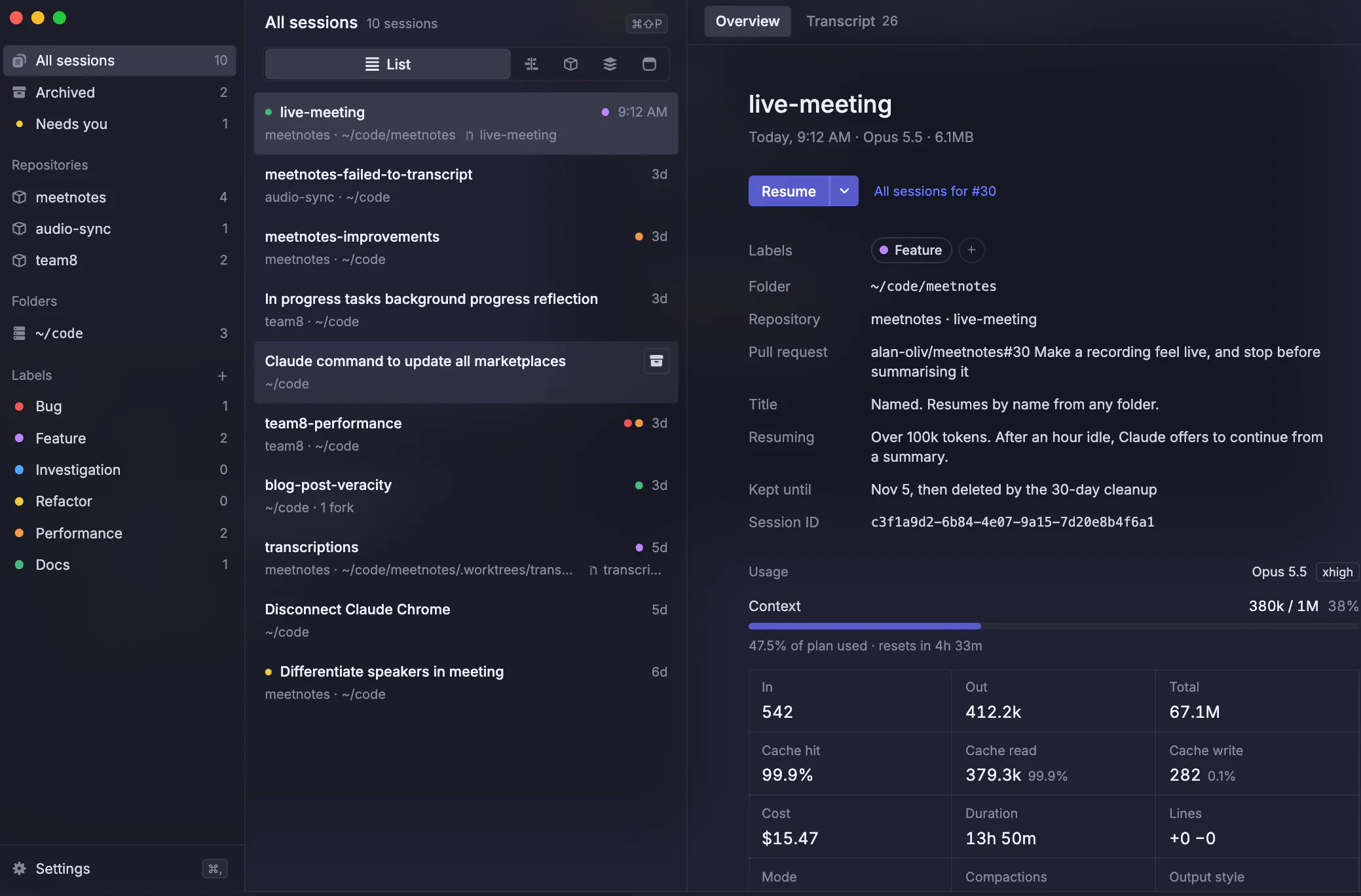
Task: Filter by the Bug label
Action: 119,406
